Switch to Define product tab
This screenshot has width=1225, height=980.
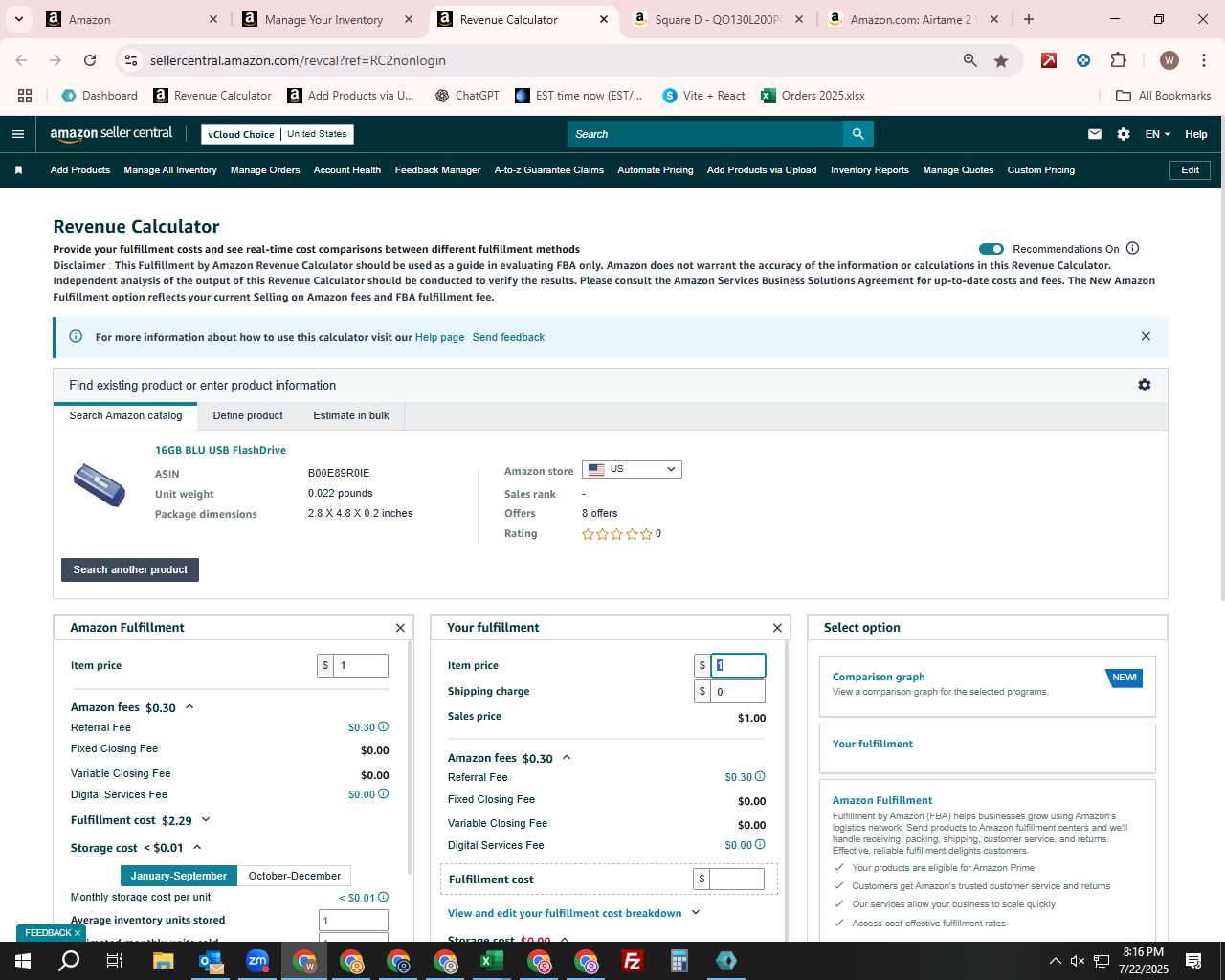pos(248,415)
